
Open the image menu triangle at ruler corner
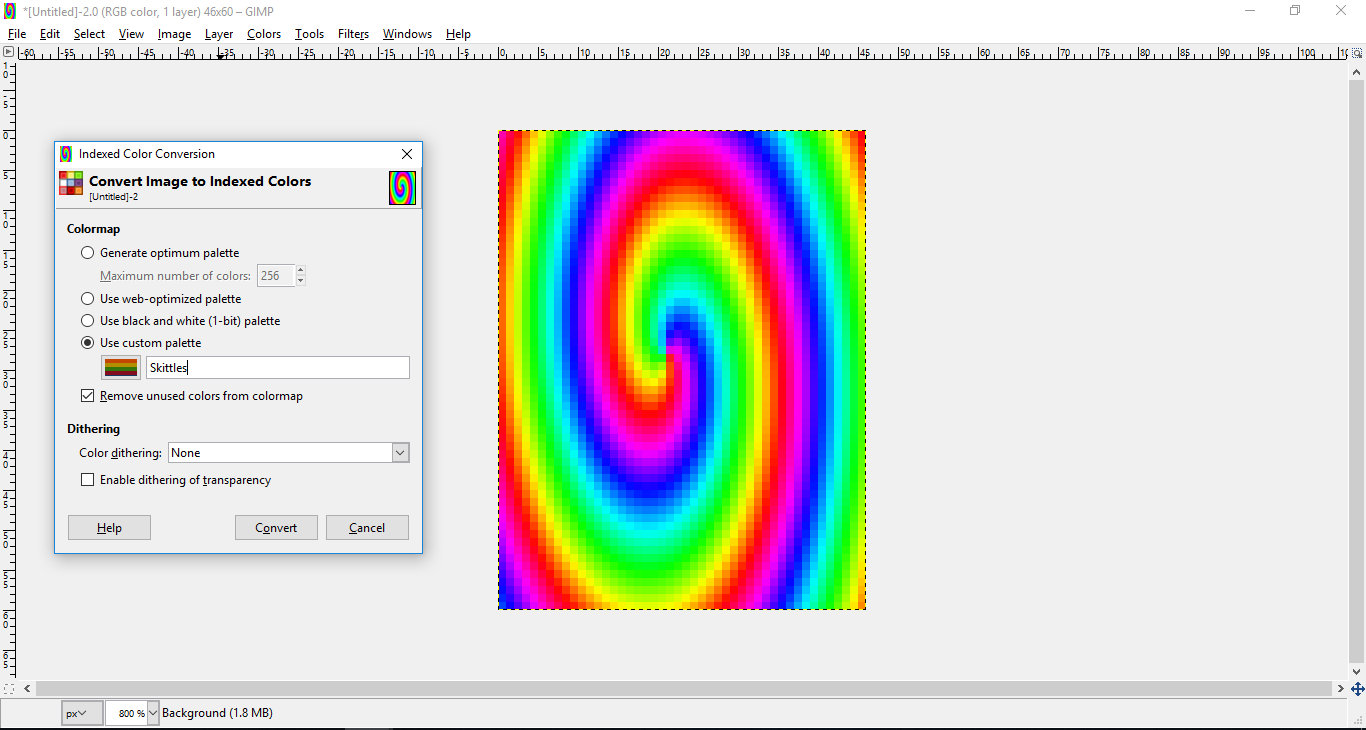point(8,53)
